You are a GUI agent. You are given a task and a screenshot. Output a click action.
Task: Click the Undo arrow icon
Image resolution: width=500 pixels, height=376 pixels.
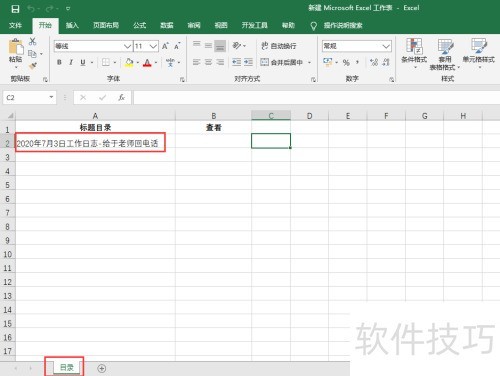(x=31, y=9)
